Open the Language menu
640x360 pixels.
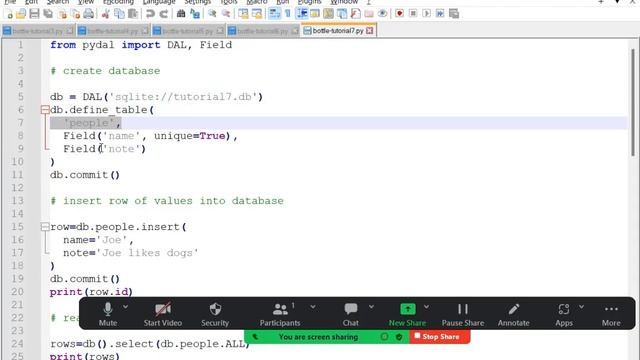(159, 2)
